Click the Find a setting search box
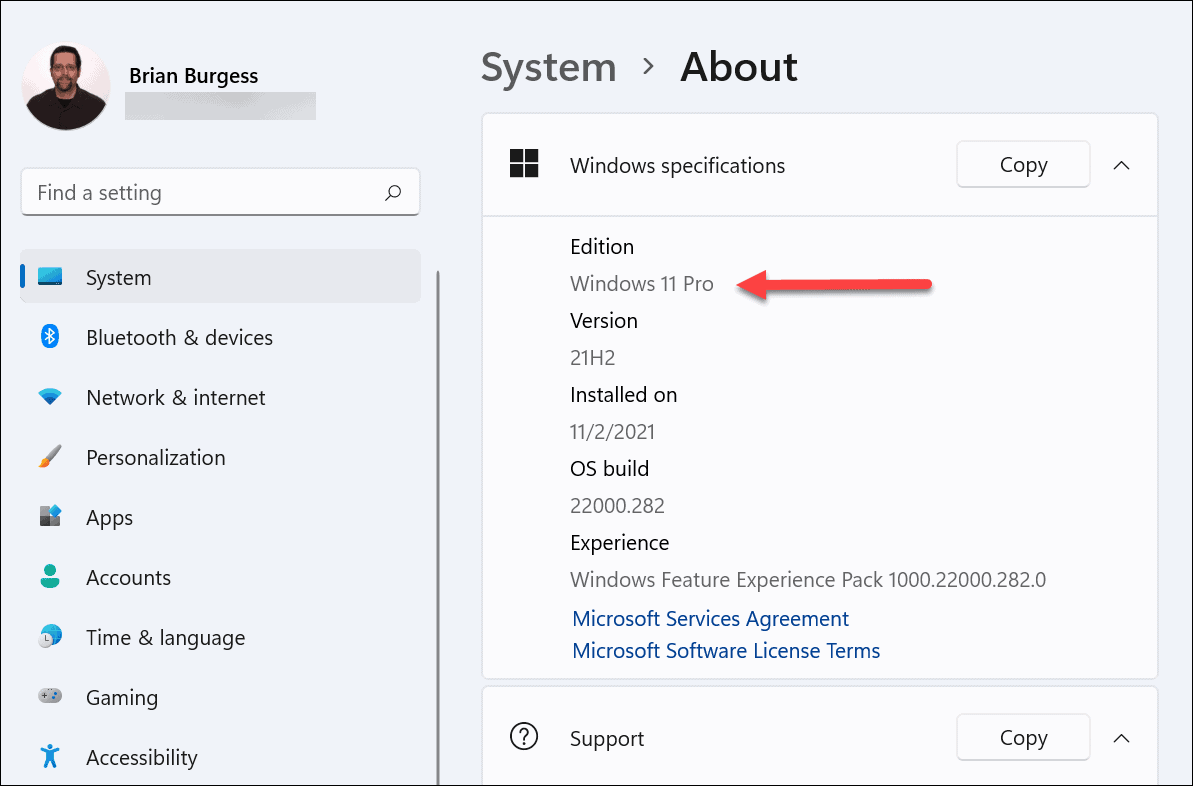 pos(200,193)
